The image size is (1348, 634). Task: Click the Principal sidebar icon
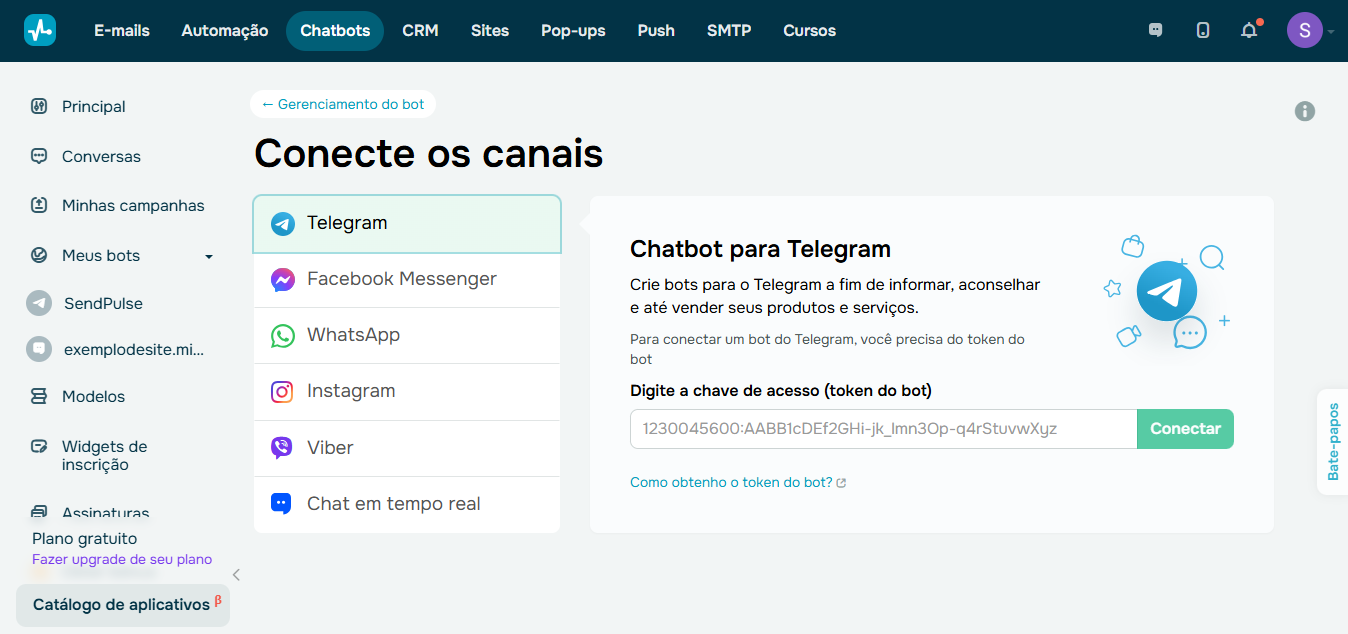[39, 106]
